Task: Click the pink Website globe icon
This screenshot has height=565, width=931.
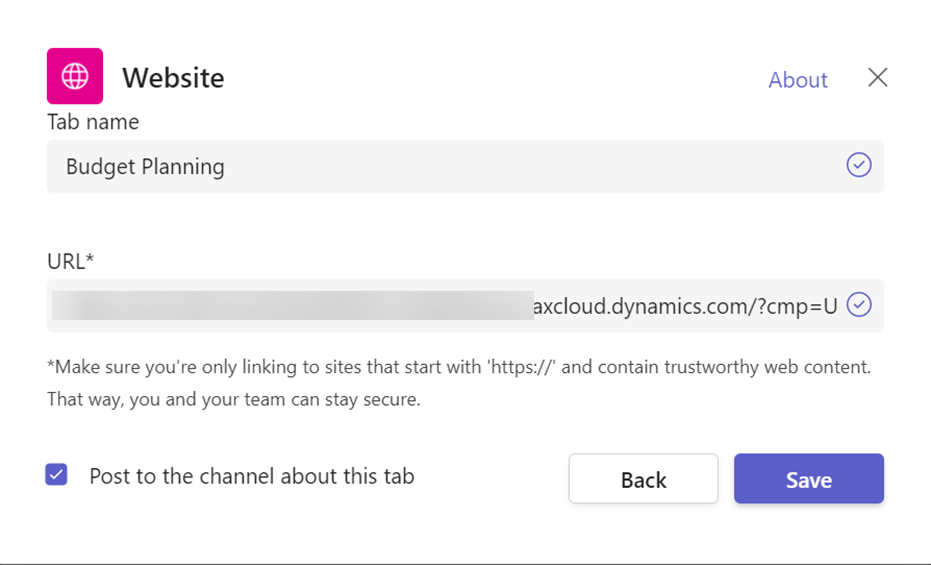Action: click(75, 76)
